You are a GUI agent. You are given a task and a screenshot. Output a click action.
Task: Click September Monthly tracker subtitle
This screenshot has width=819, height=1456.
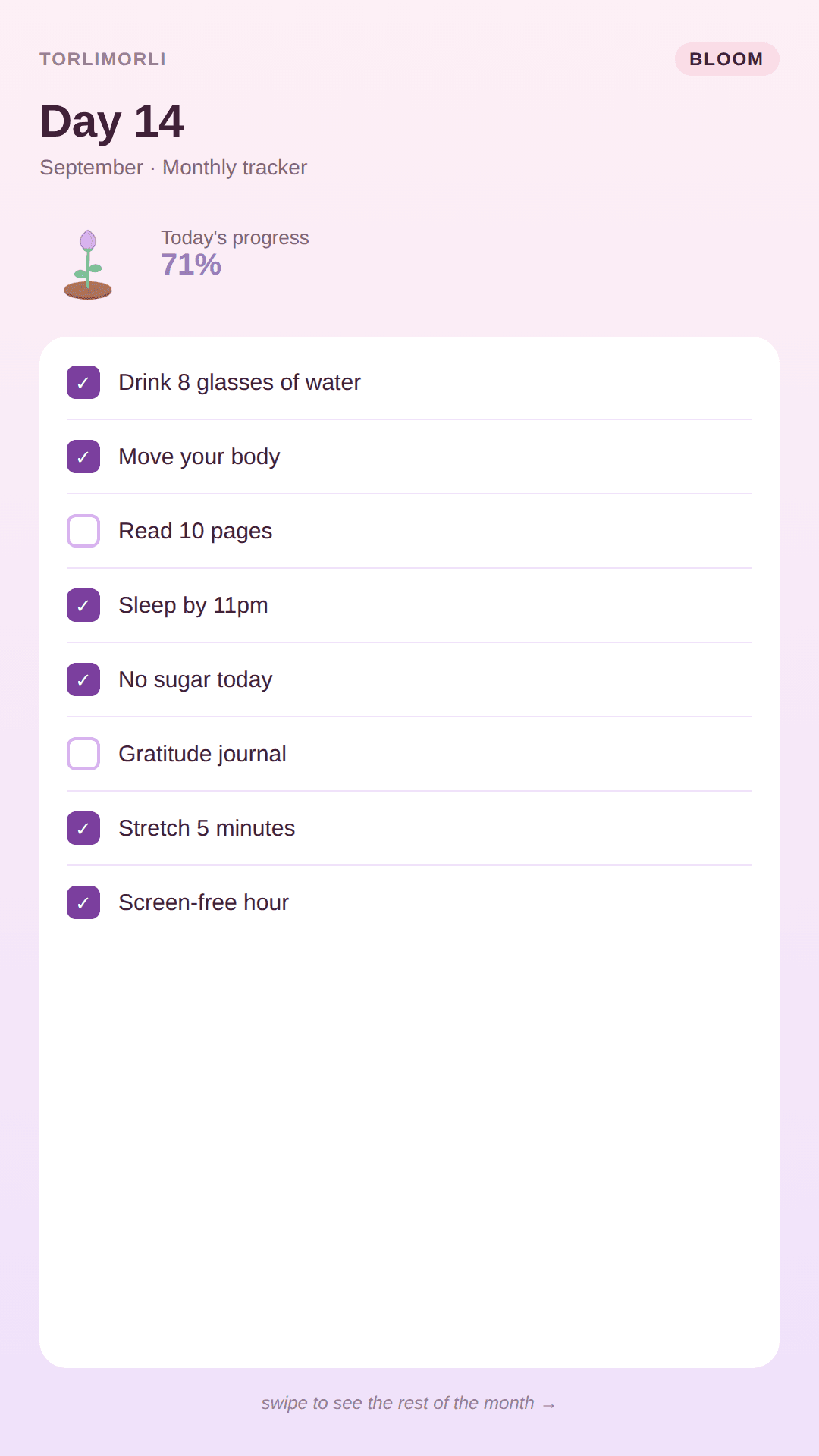click(173, 167)
